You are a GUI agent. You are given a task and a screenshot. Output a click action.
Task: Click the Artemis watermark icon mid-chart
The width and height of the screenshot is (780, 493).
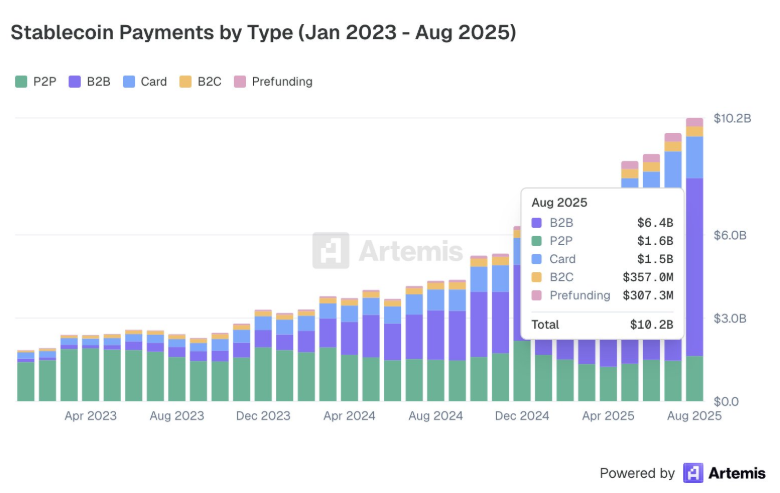[x=331, y=251]
